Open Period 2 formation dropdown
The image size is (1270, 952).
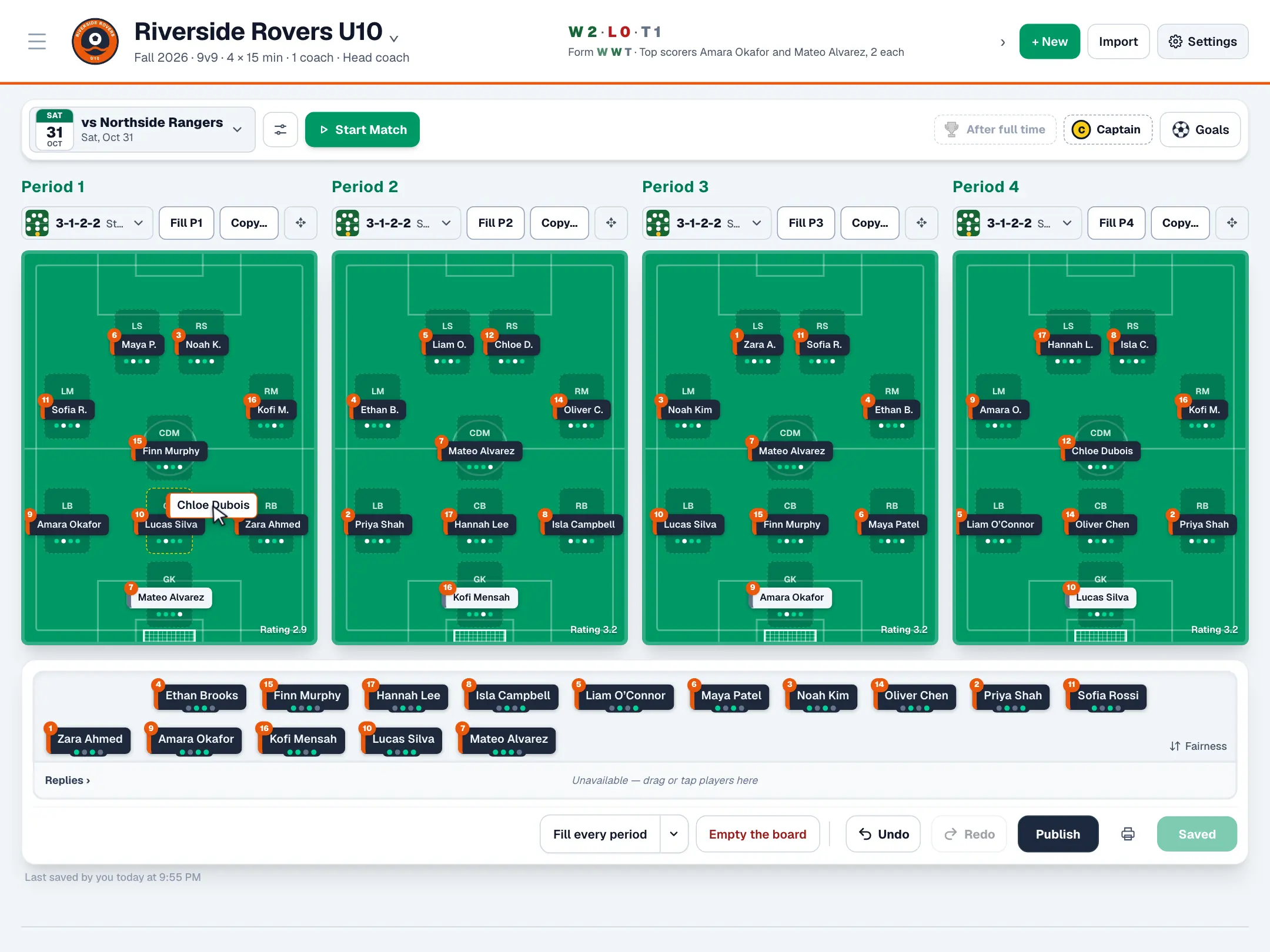pos(397,223)
